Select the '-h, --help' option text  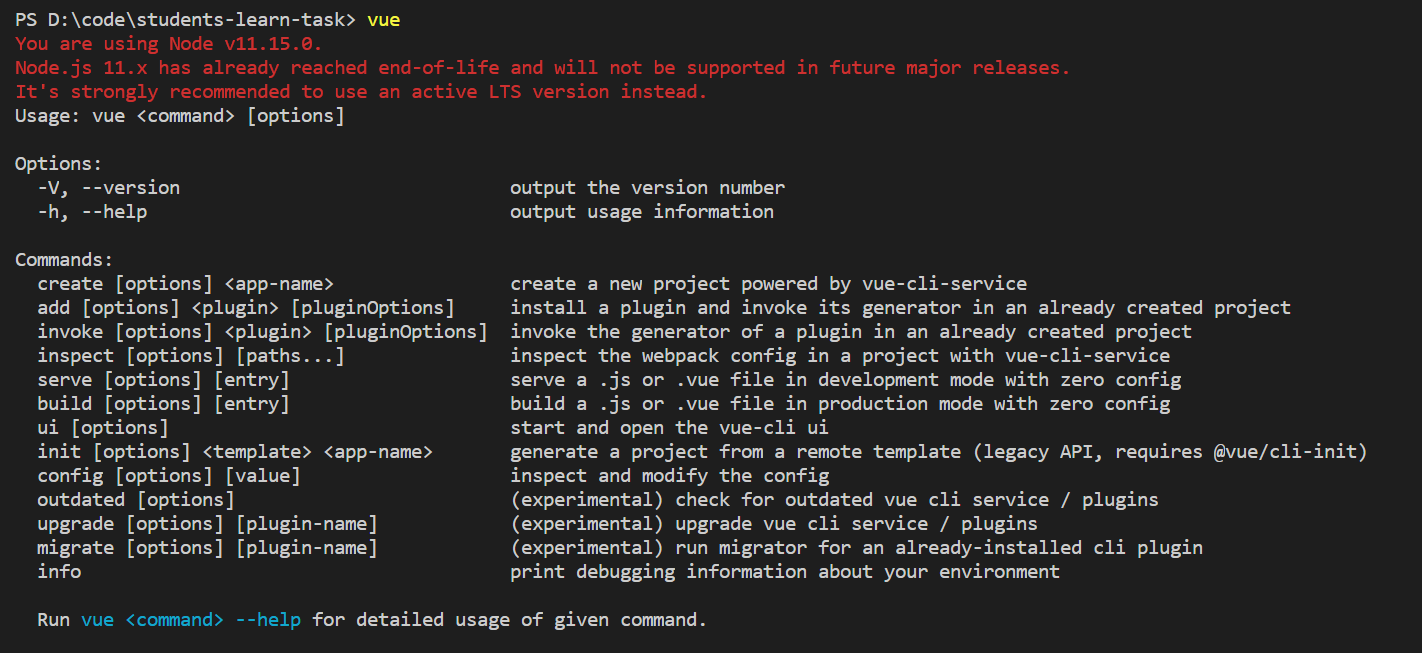coord(92,212)
